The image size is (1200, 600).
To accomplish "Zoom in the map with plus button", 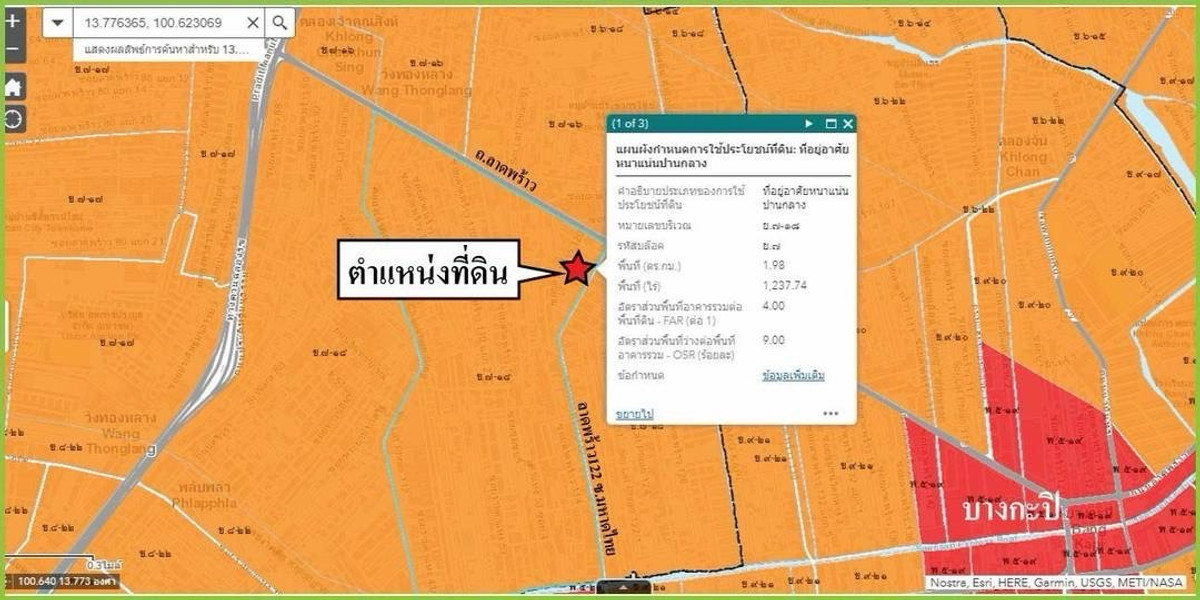I will (13, 21).
